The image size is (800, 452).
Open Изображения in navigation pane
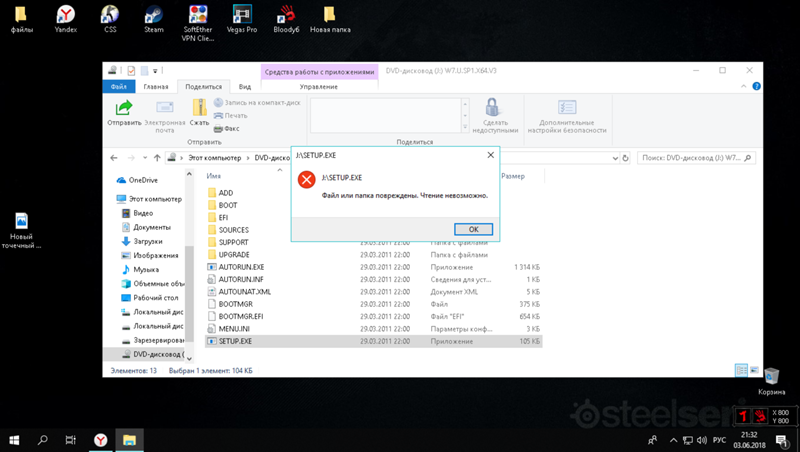(x=149, y=255)
